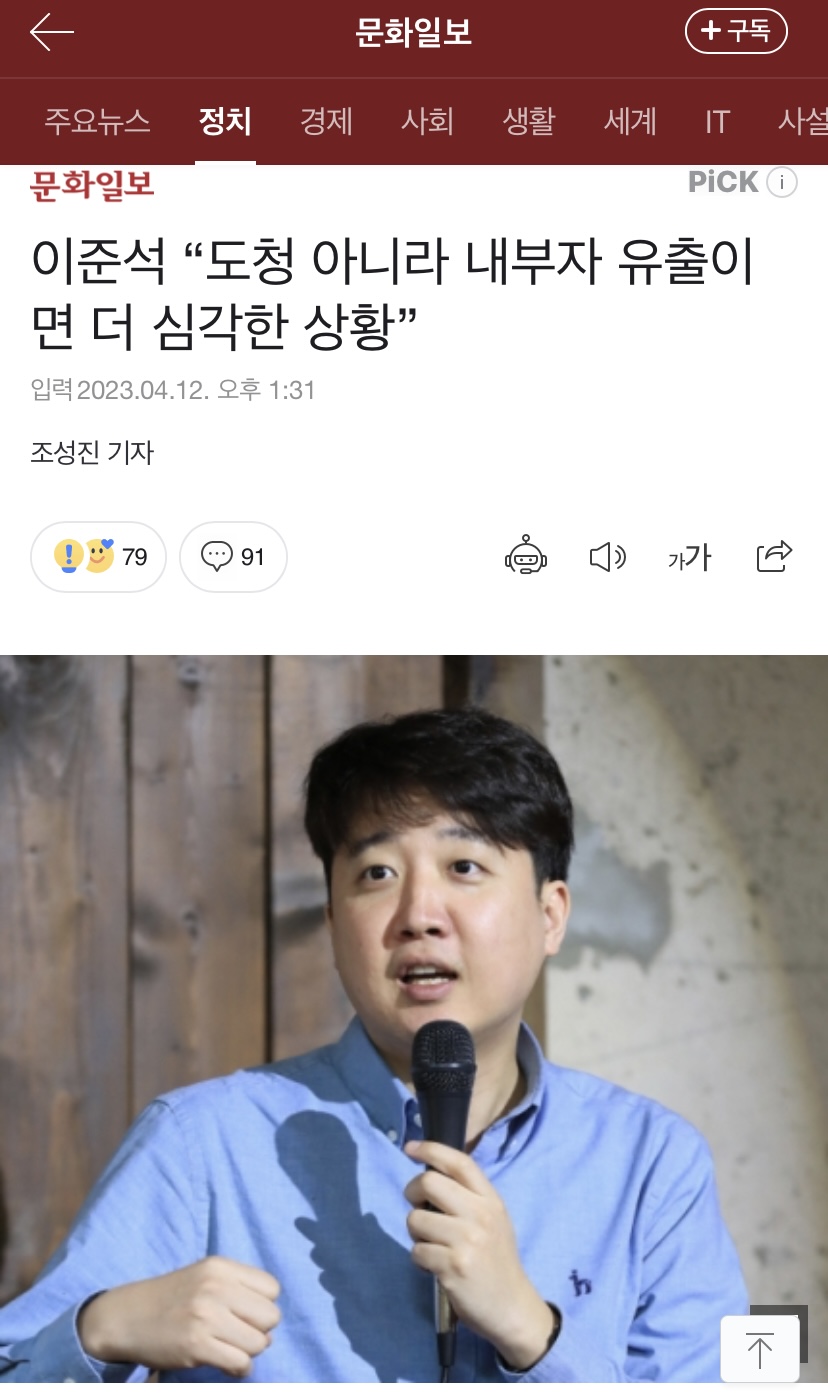The height and width of the screenshot is (1399, 828).
Task: Share the article via share icon
Action: click(774, 556)
